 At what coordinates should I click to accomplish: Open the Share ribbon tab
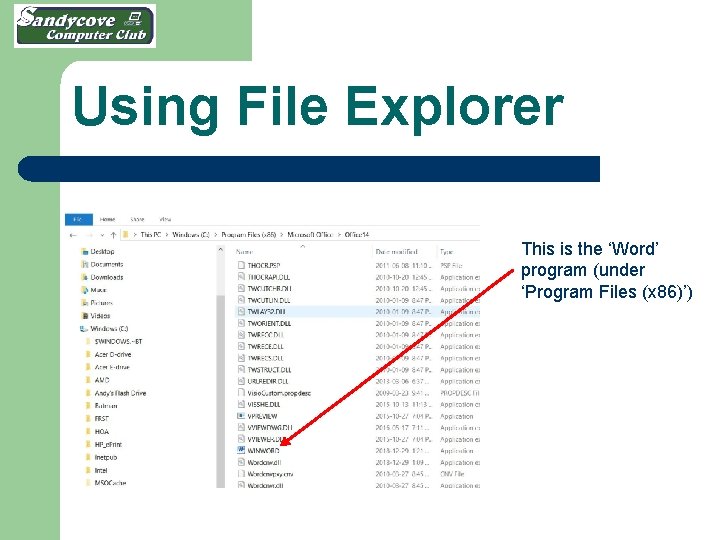coord(137,219)
